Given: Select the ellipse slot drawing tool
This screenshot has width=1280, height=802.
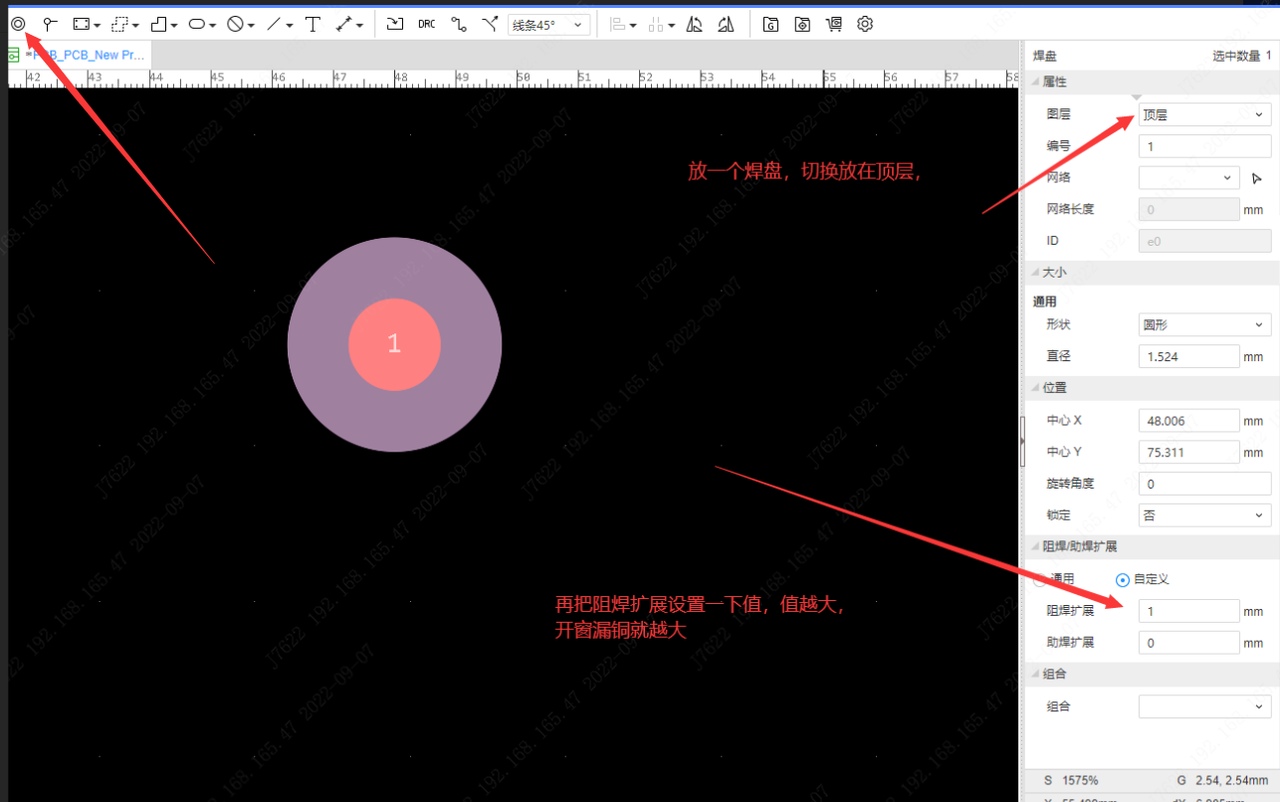Looking at the screenshot, I should (197, 24).
